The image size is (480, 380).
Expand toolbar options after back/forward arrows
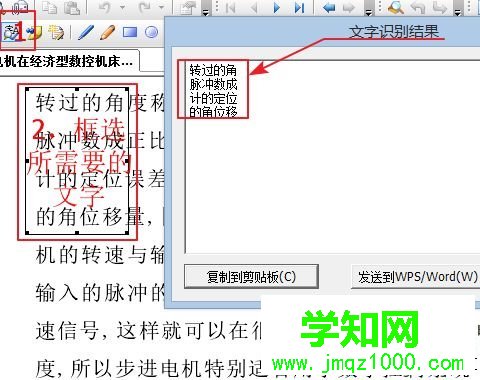coord(368,10)
